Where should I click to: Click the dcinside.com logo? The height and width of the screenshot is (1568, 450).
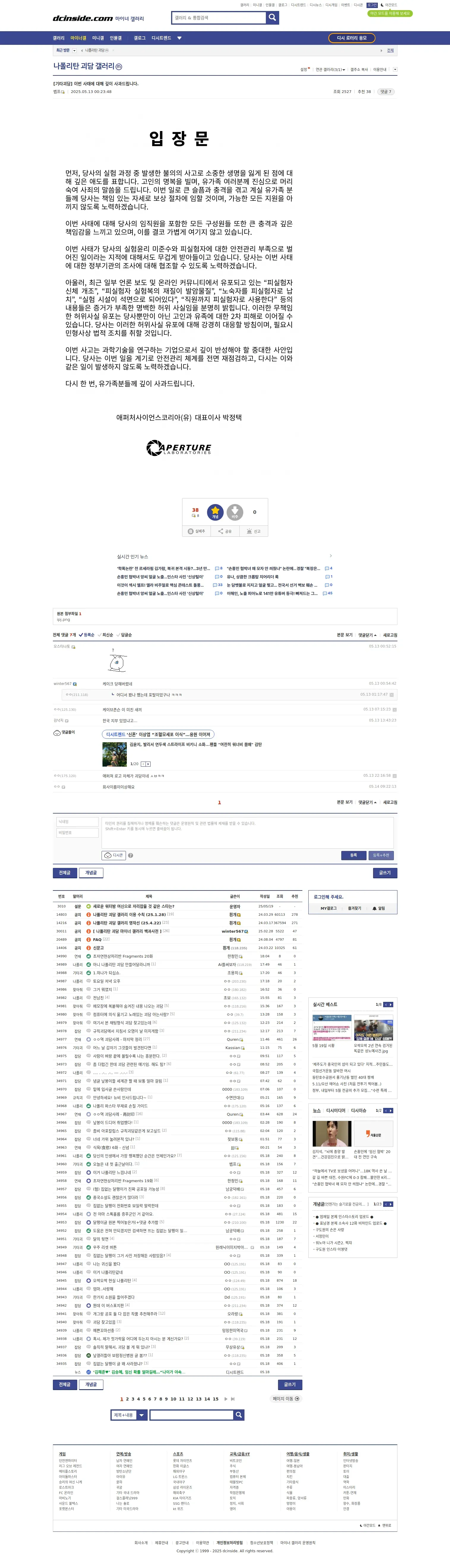coord(82,18)
